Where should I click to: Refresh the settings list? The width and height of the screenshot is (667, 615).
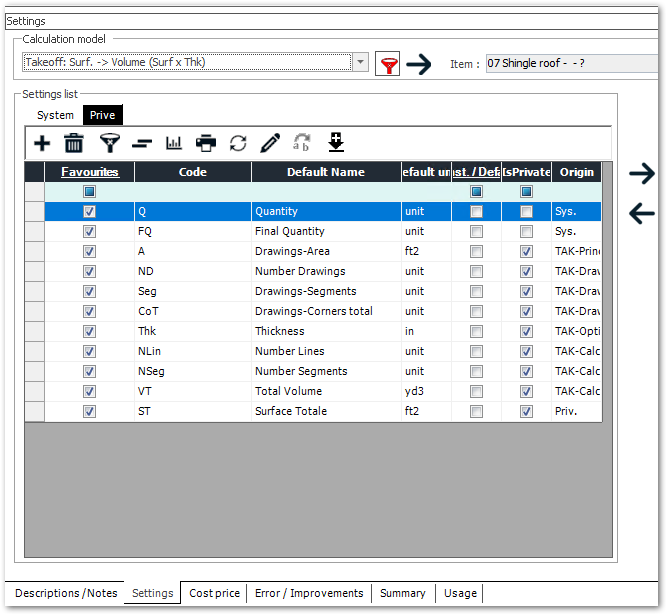(238, 143)
